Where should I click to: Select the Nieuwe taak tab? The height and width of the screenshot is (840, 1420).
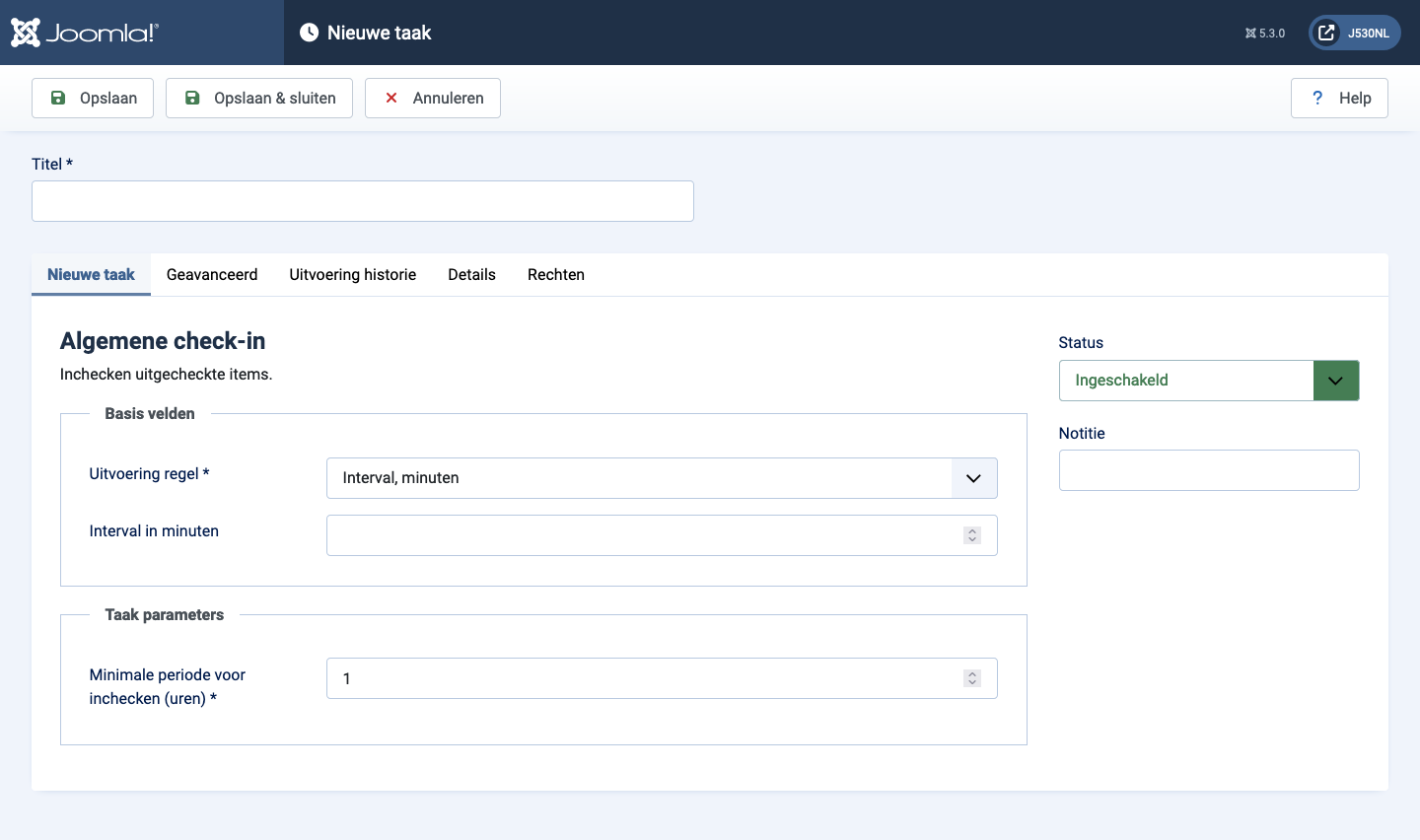91,275
